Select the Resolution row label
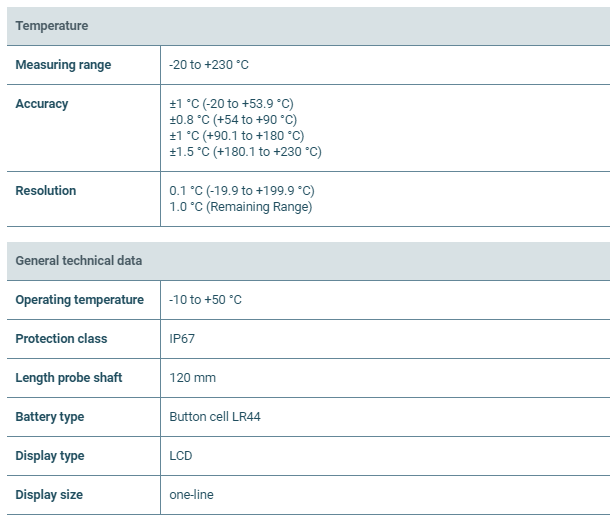Screen dimensions: 610x522 pos(46,191)
